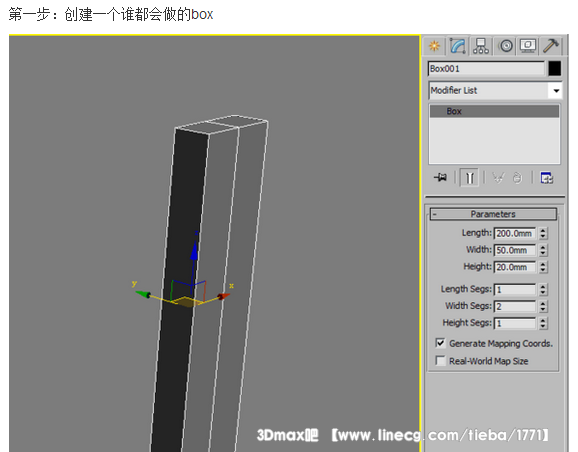Select the Box entry in modifier stack
The height and width of the screenshot is (452, 578).
pos(494,111)
